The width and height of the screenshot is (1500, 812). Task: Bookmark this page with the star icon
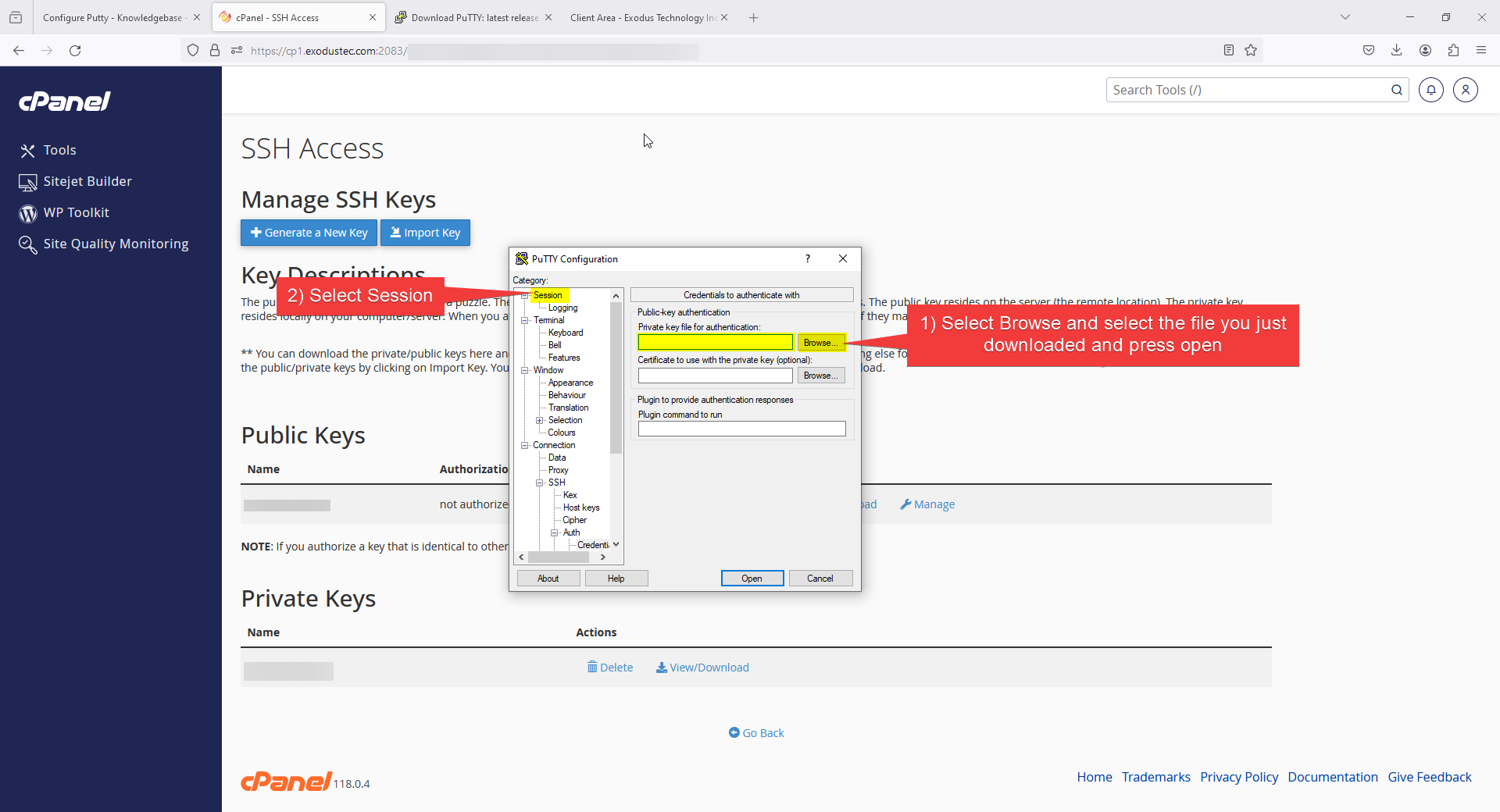coord(1251,50)
